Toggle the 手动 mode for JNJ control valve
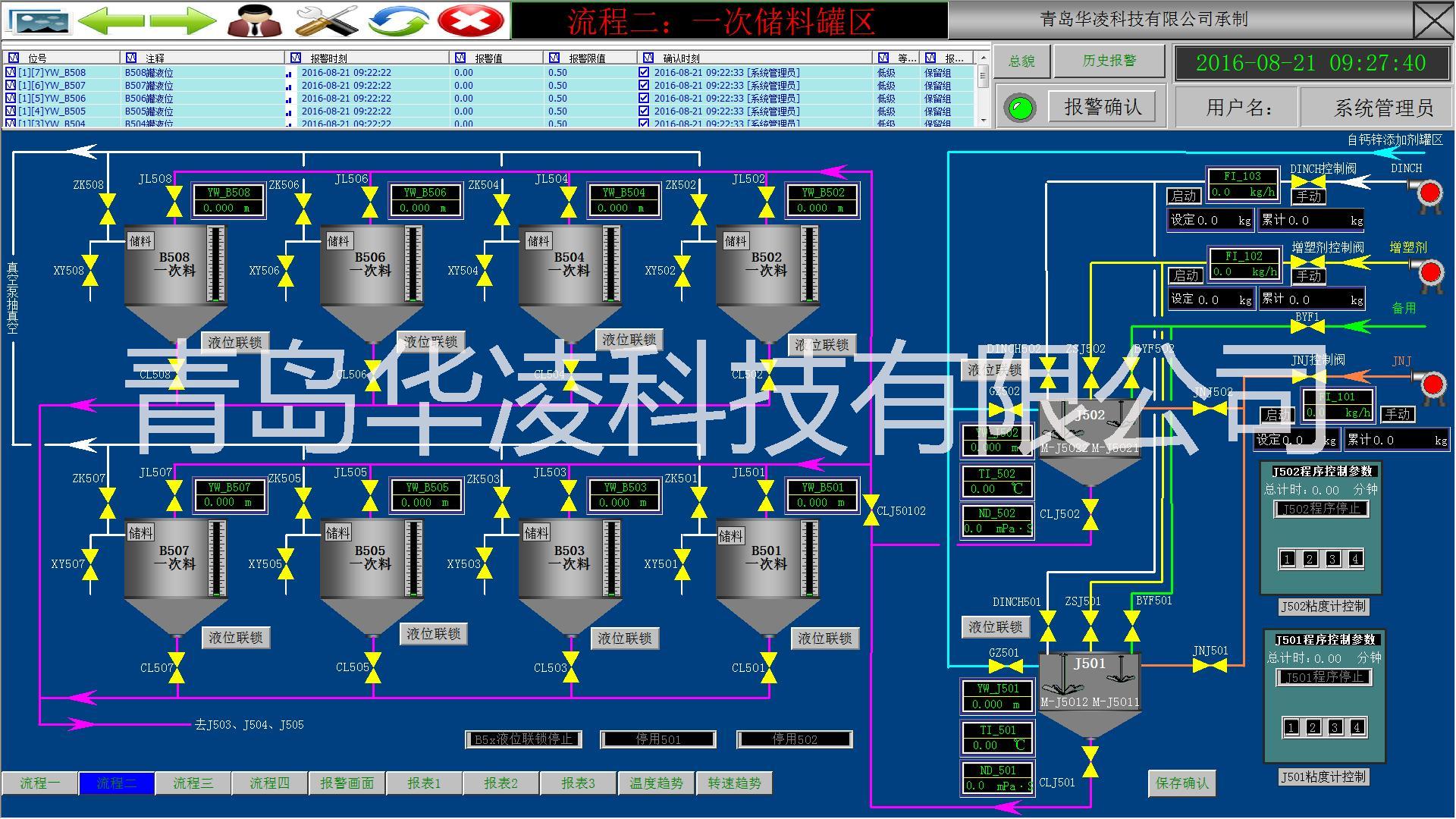1456x819 pixels. pyautogui.click(x=1396, y=414)
